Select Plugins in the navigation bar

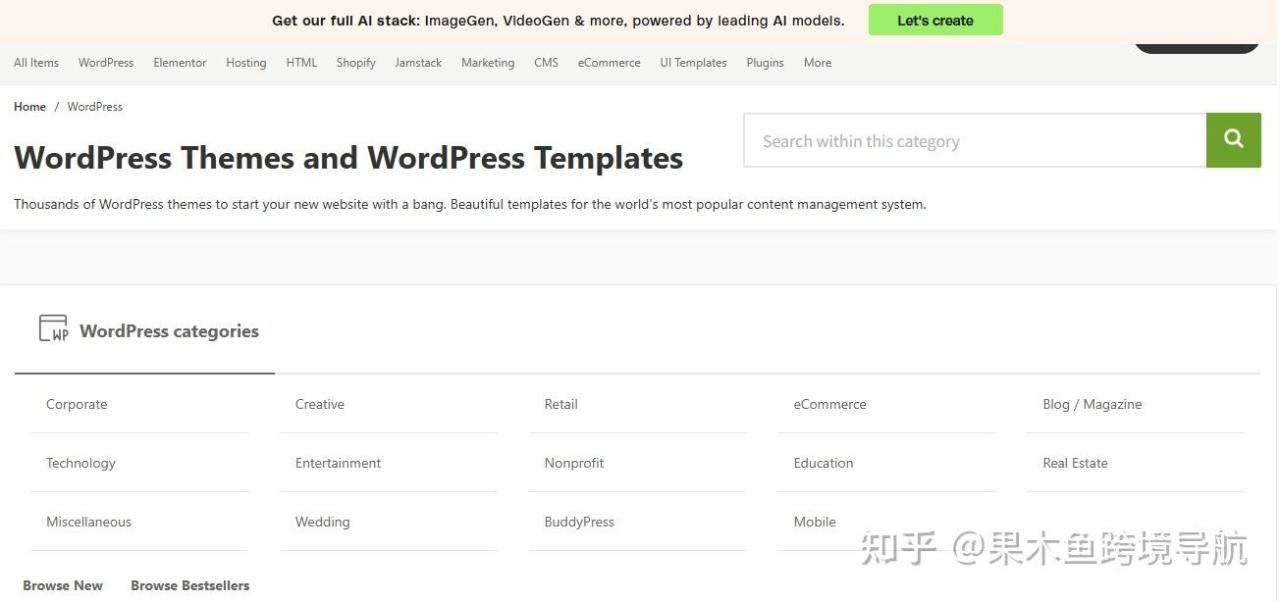click(x=765, y=62)
